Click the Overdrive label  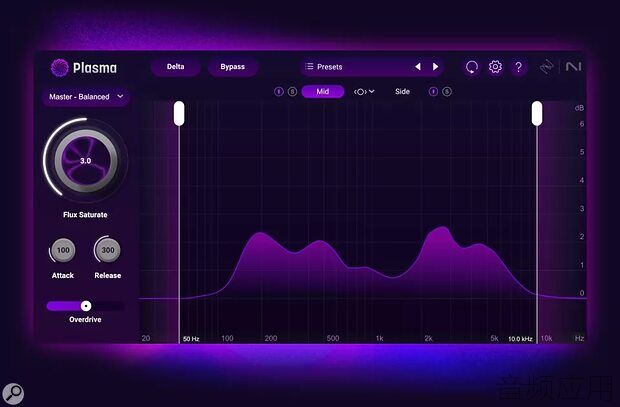pyautogui.click(x=85, y=320)
